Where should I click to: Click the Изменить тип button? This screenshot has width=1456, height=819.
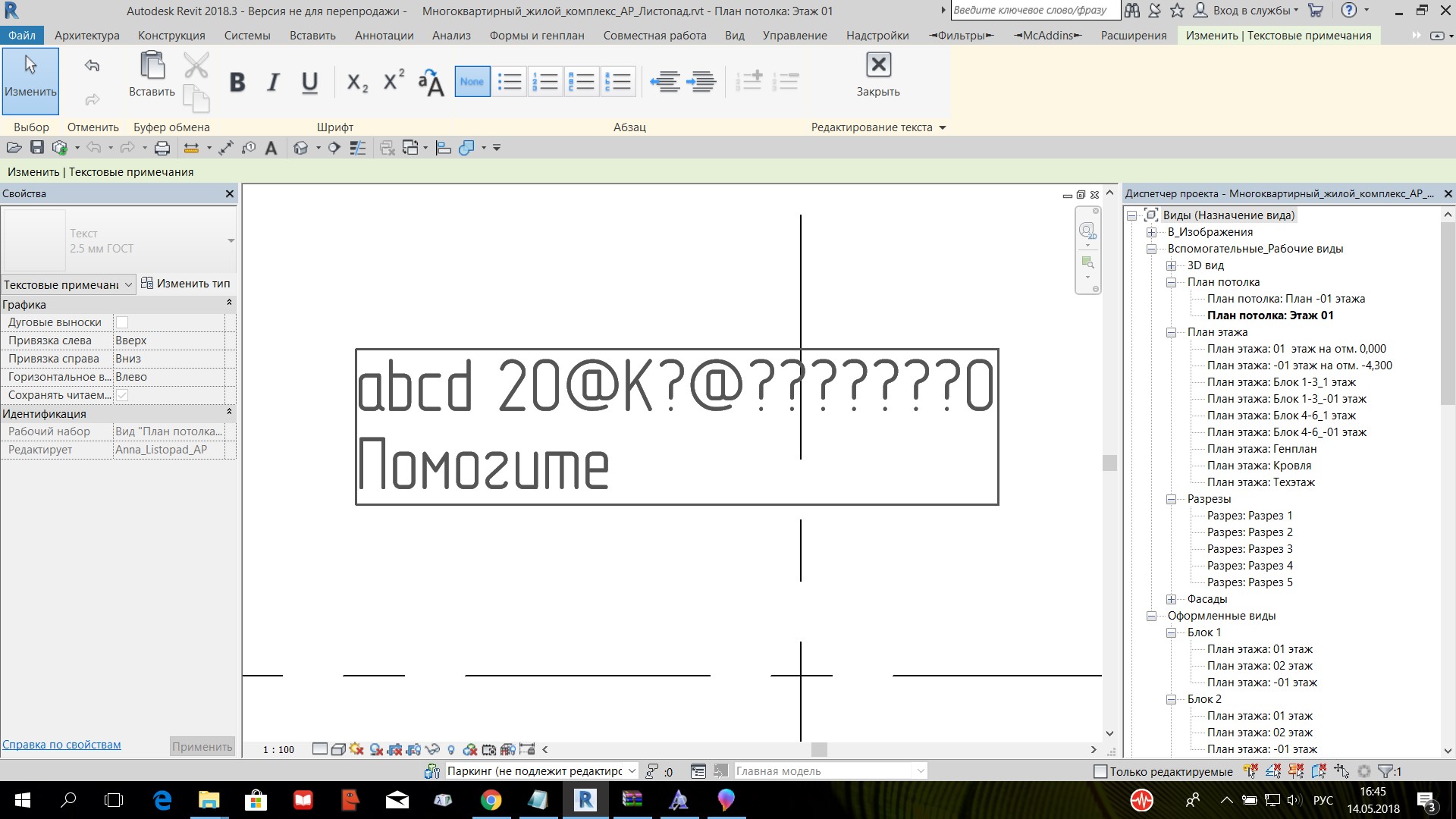[186, 284]
